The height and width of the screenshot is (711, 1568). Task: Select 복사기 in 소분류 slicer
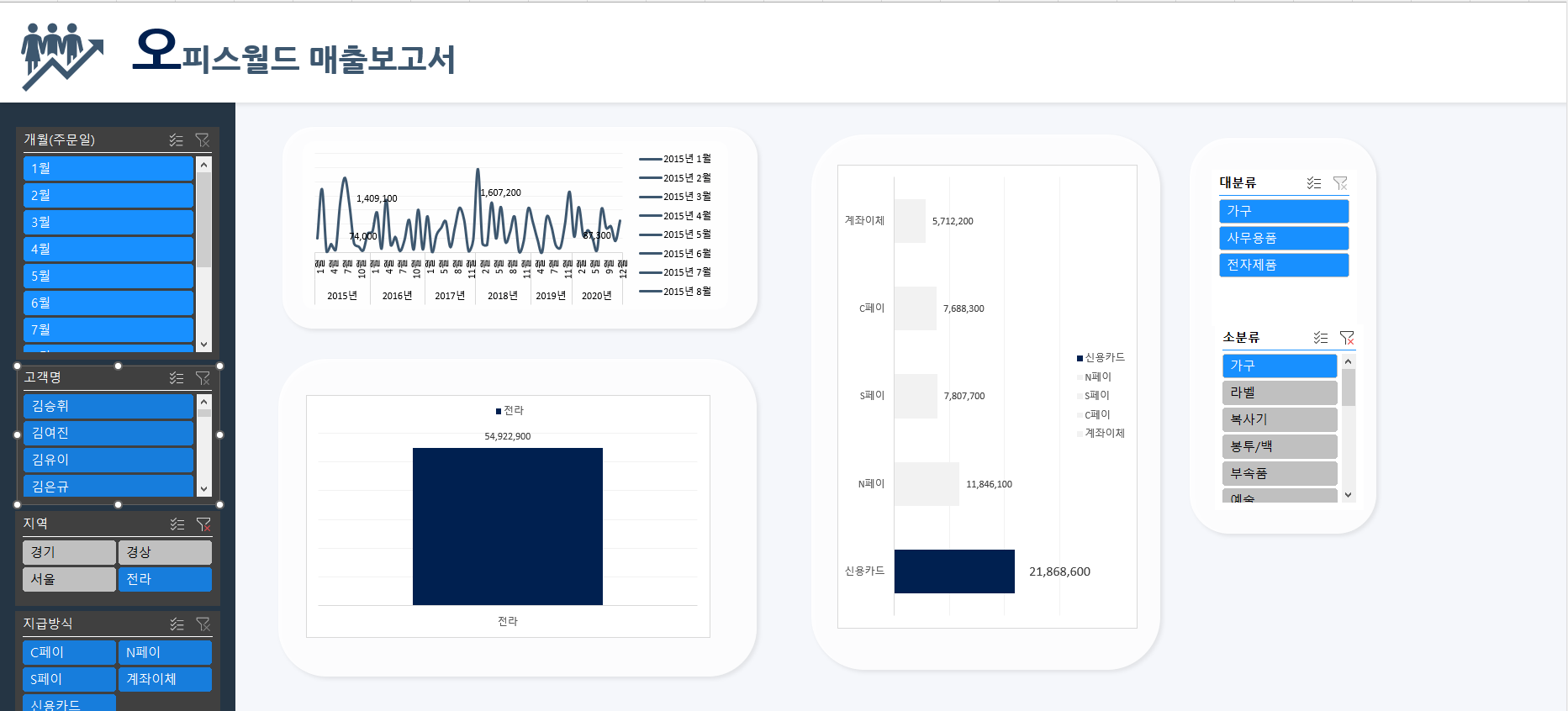tap(1280, 419)
